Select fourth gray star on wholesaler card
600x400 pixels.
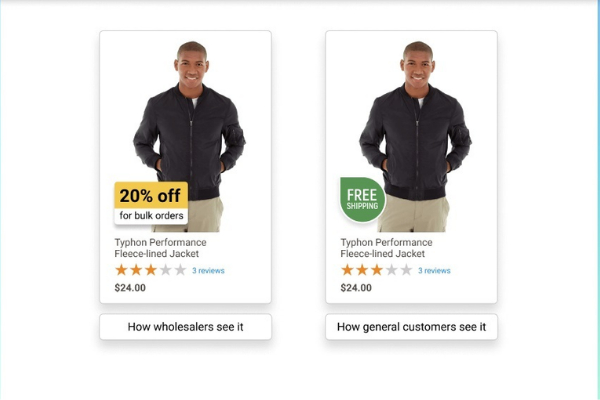tap(166, 270)
